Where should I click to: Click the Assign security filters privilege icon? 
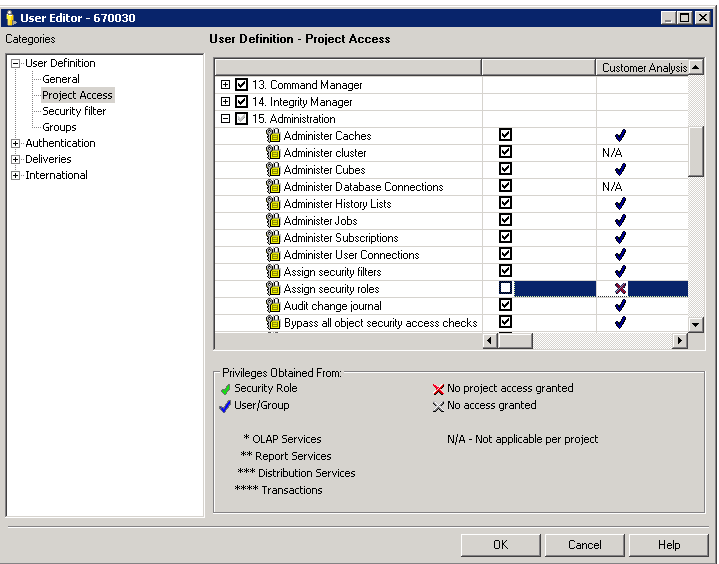tap(273, 271)
